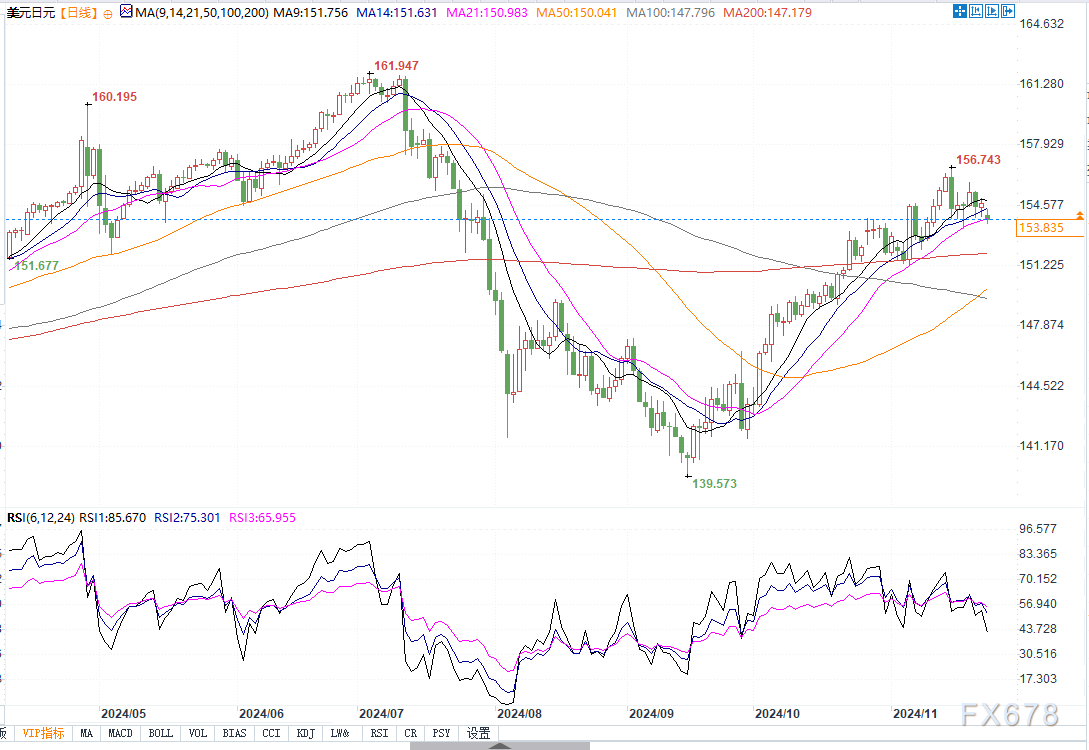Click the 2024/08 date axis label

(519, 714)
